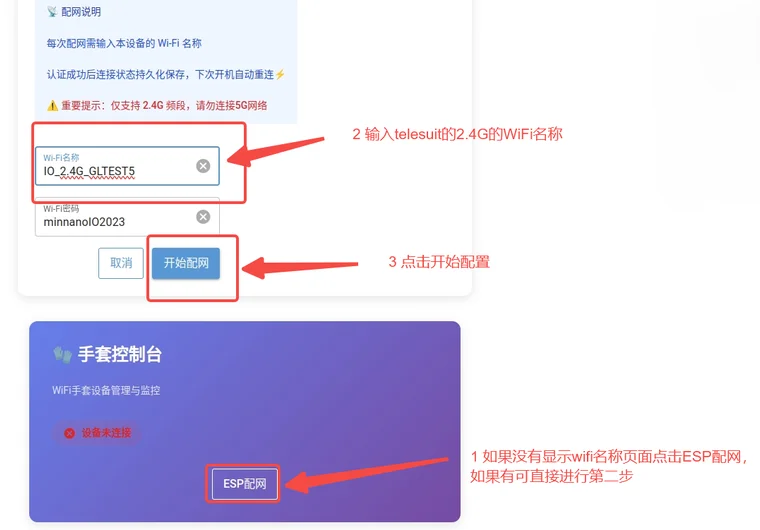760x530 pixels.
Task: Select the 手套控制台 card title
Action: point(120,354)
